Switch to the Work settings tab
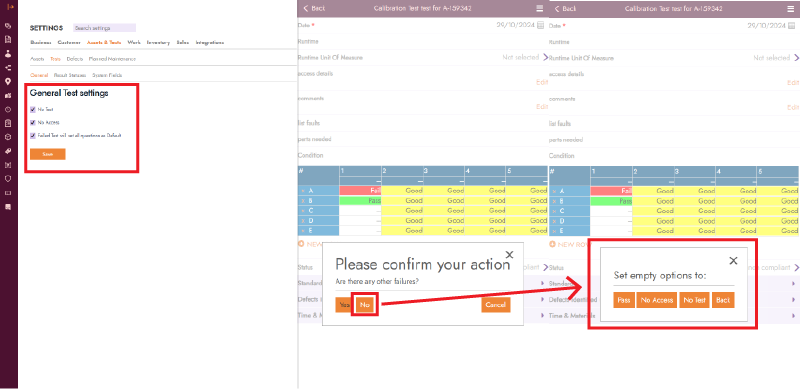The width and height of the screenshot is (800, 389). point(134,42)
